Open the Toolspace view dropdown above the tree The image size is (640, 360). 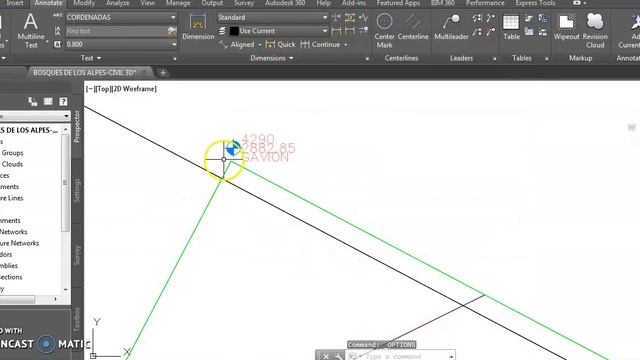tap(66, 116)
